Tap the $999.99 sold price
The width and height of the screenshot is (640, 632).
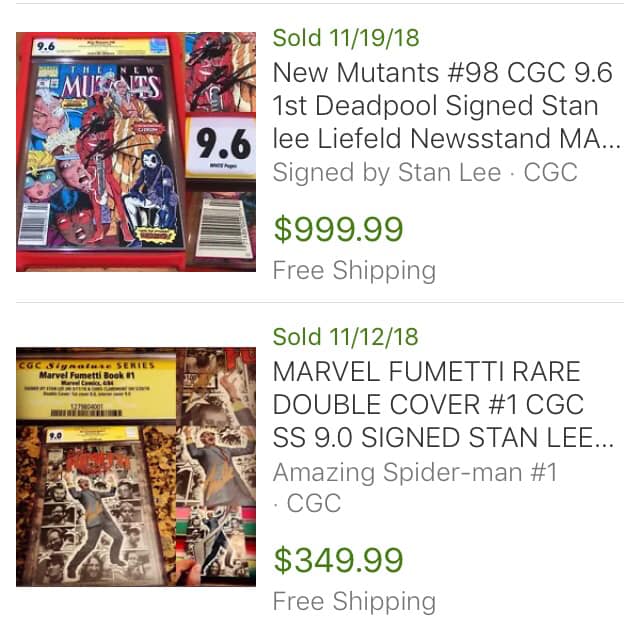[338, 229]
